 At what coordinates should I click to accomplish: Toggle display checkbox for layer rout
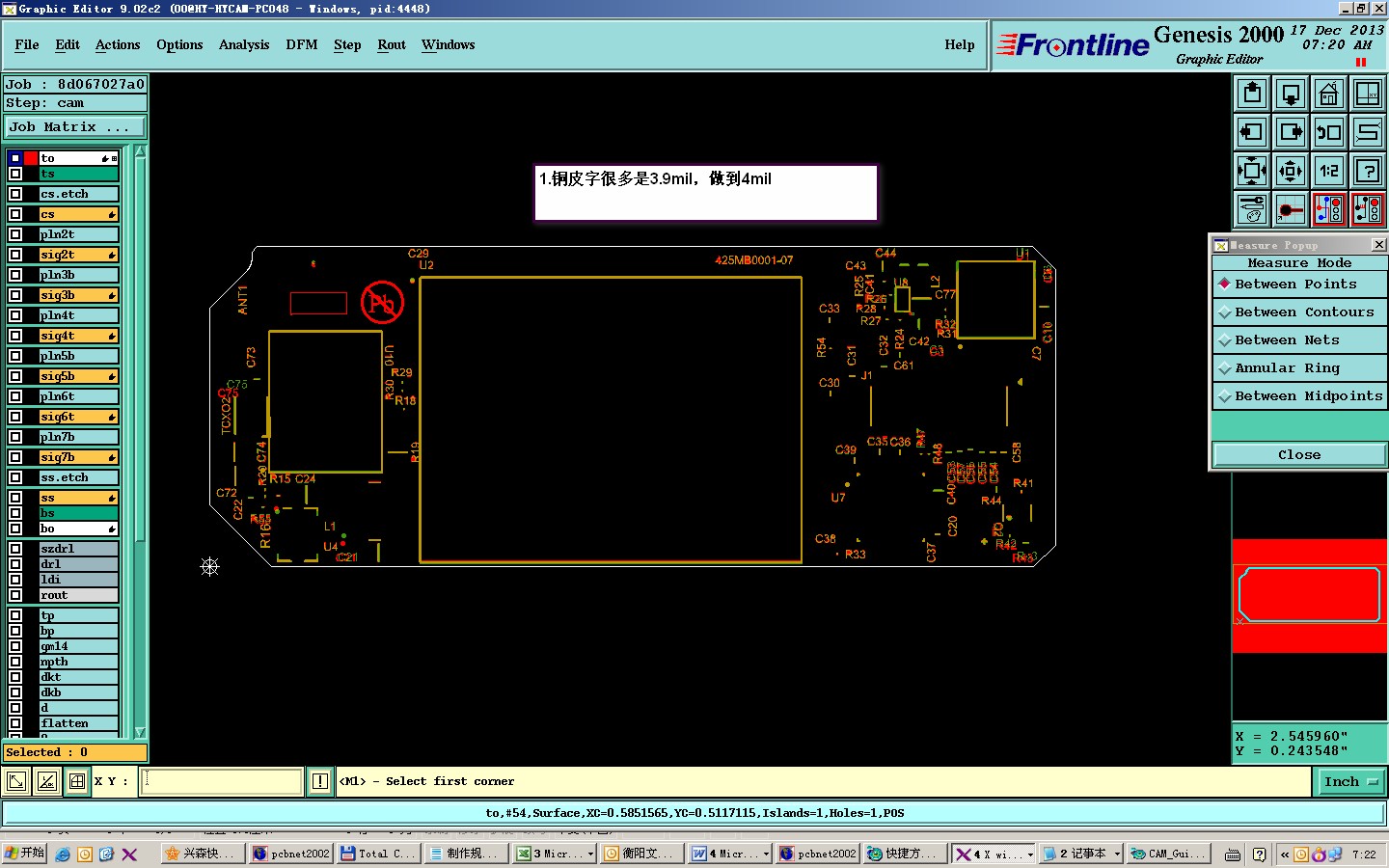click(15, 595)
